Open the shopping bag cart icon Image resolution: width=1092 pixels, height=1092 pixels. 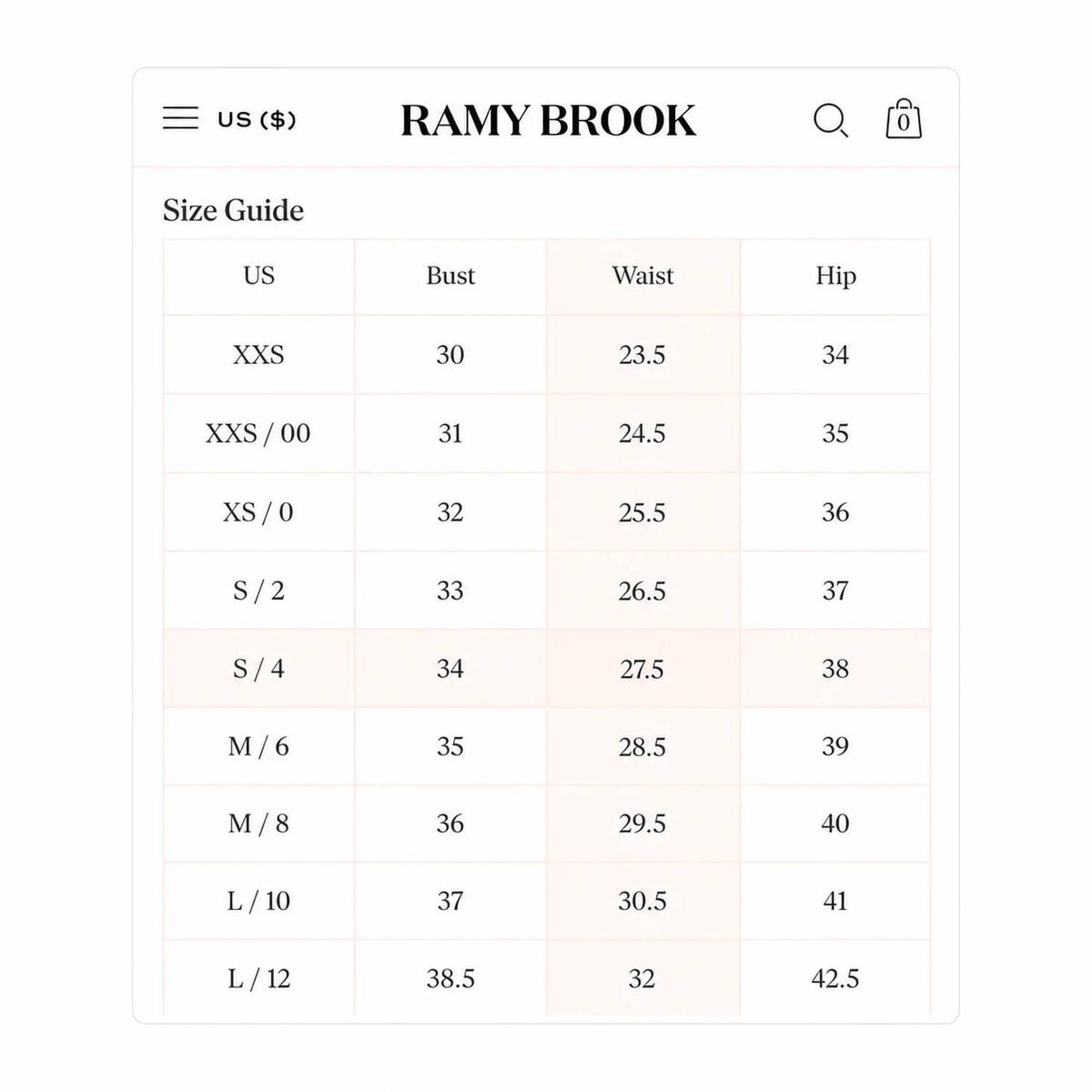[904, 119]
